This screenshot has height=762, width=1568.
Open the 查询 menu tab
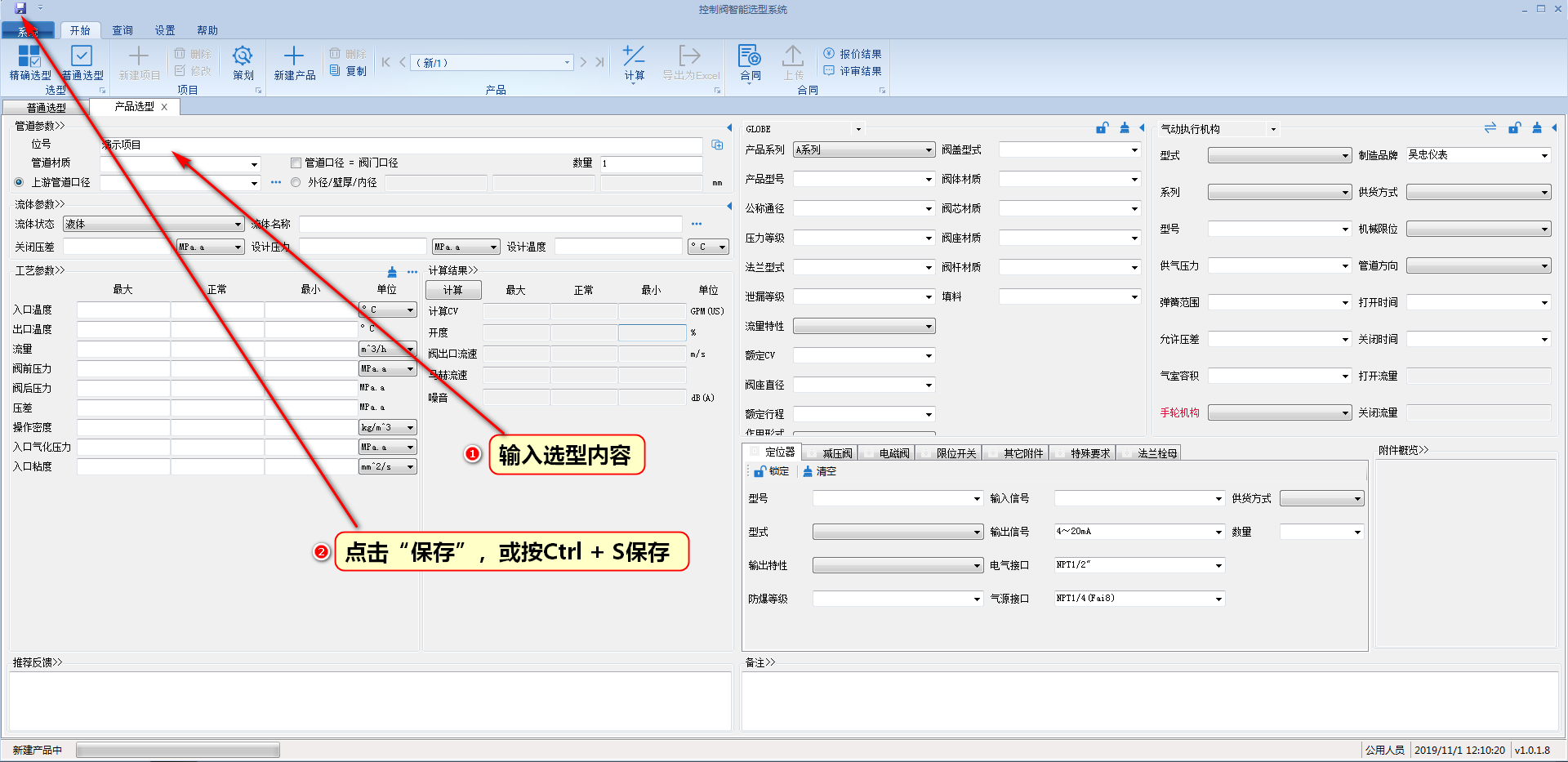click(122, 30)
